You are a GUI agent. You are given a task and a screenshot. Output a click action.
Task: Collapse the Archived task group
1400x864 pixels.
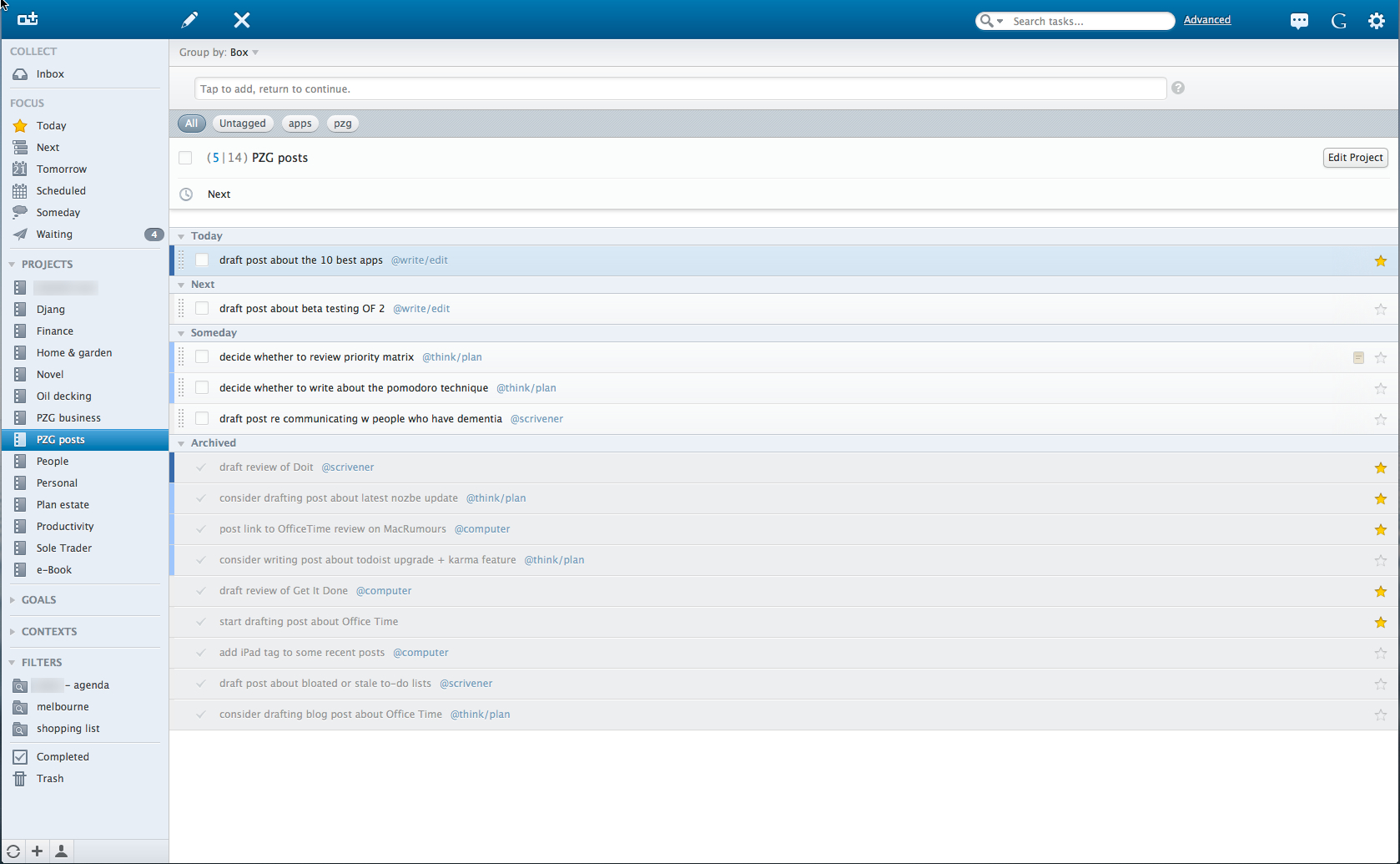181,443
